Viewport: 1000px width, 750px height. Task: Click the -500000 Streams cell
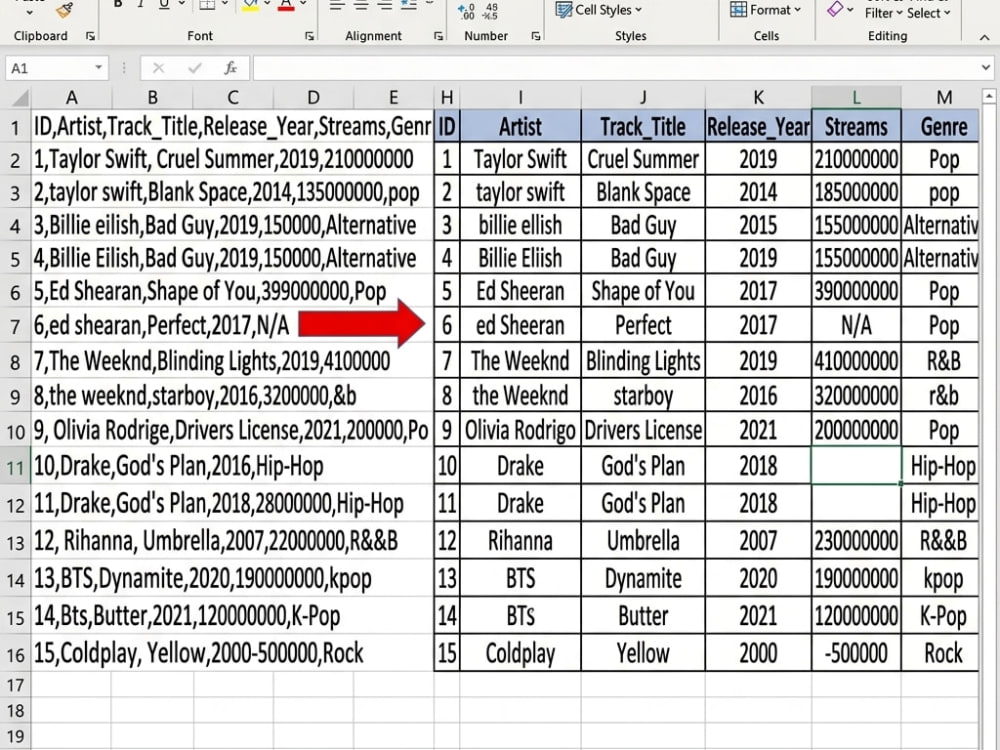pos(856,653)
